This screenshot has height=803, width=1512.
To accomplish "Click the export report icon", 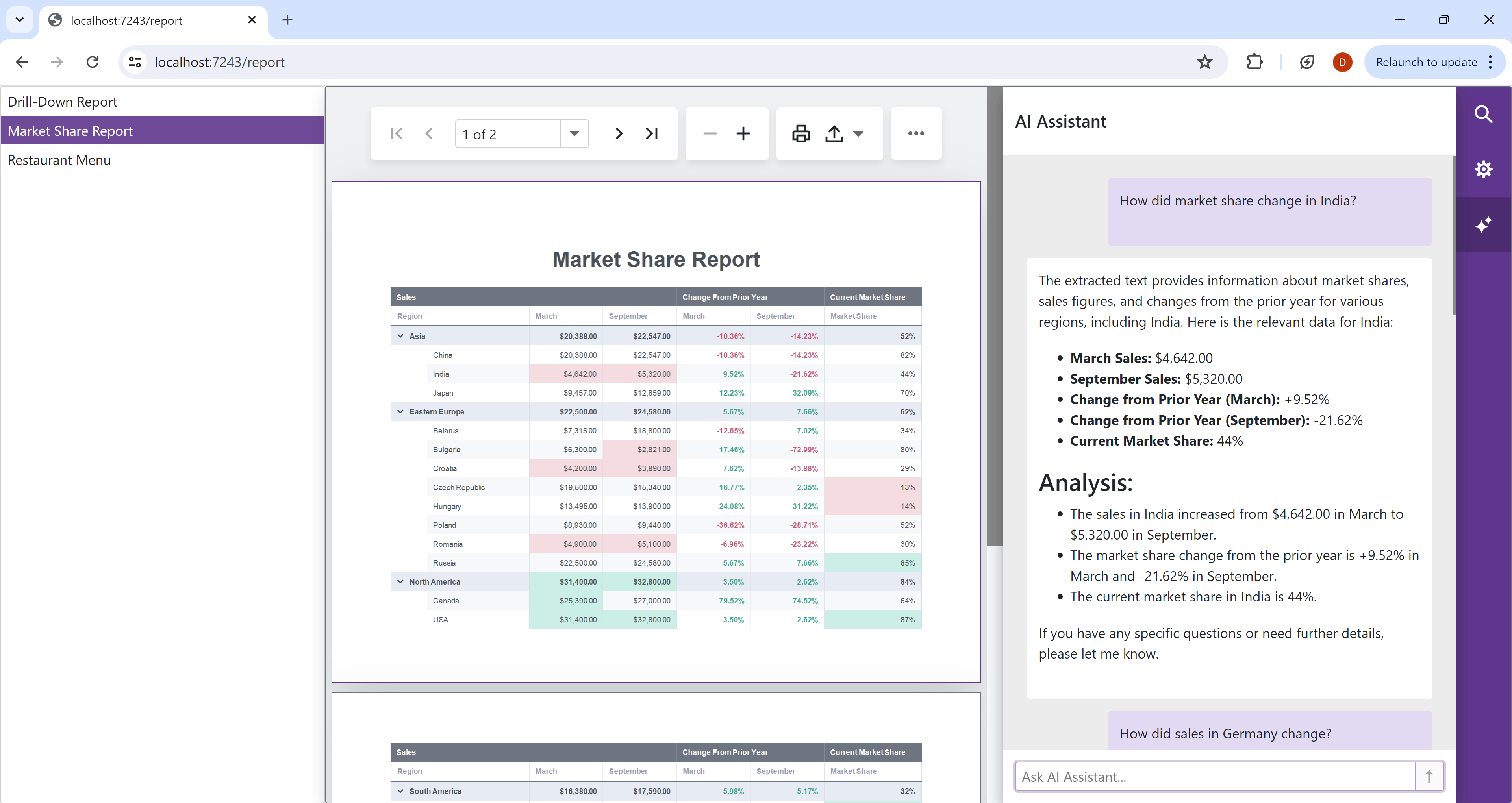I will 834,134.
